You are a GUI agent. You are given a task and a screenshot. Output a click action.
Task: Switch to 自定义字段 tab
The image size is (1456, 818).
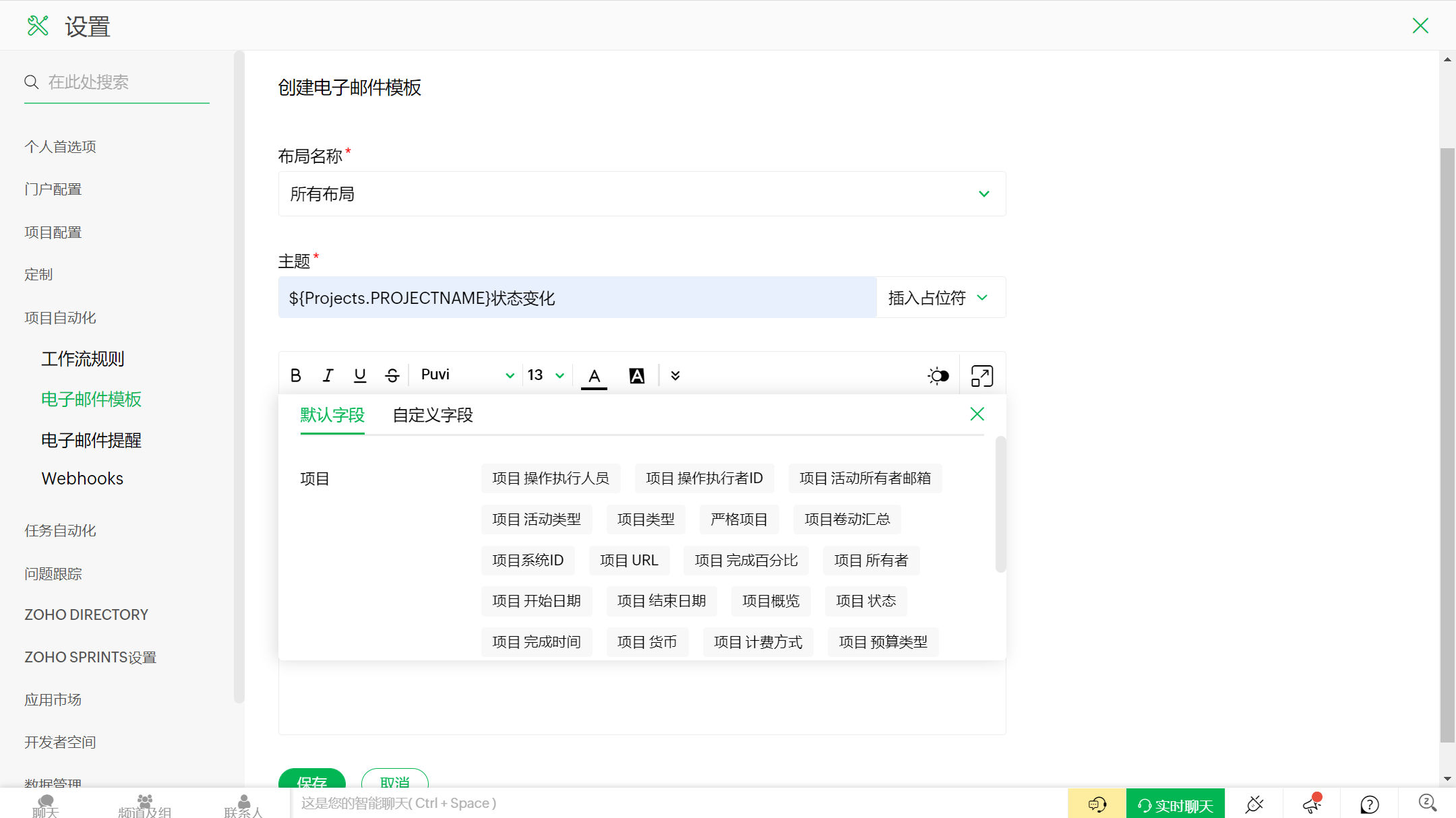pyautogui.click(x=433, y=415)
